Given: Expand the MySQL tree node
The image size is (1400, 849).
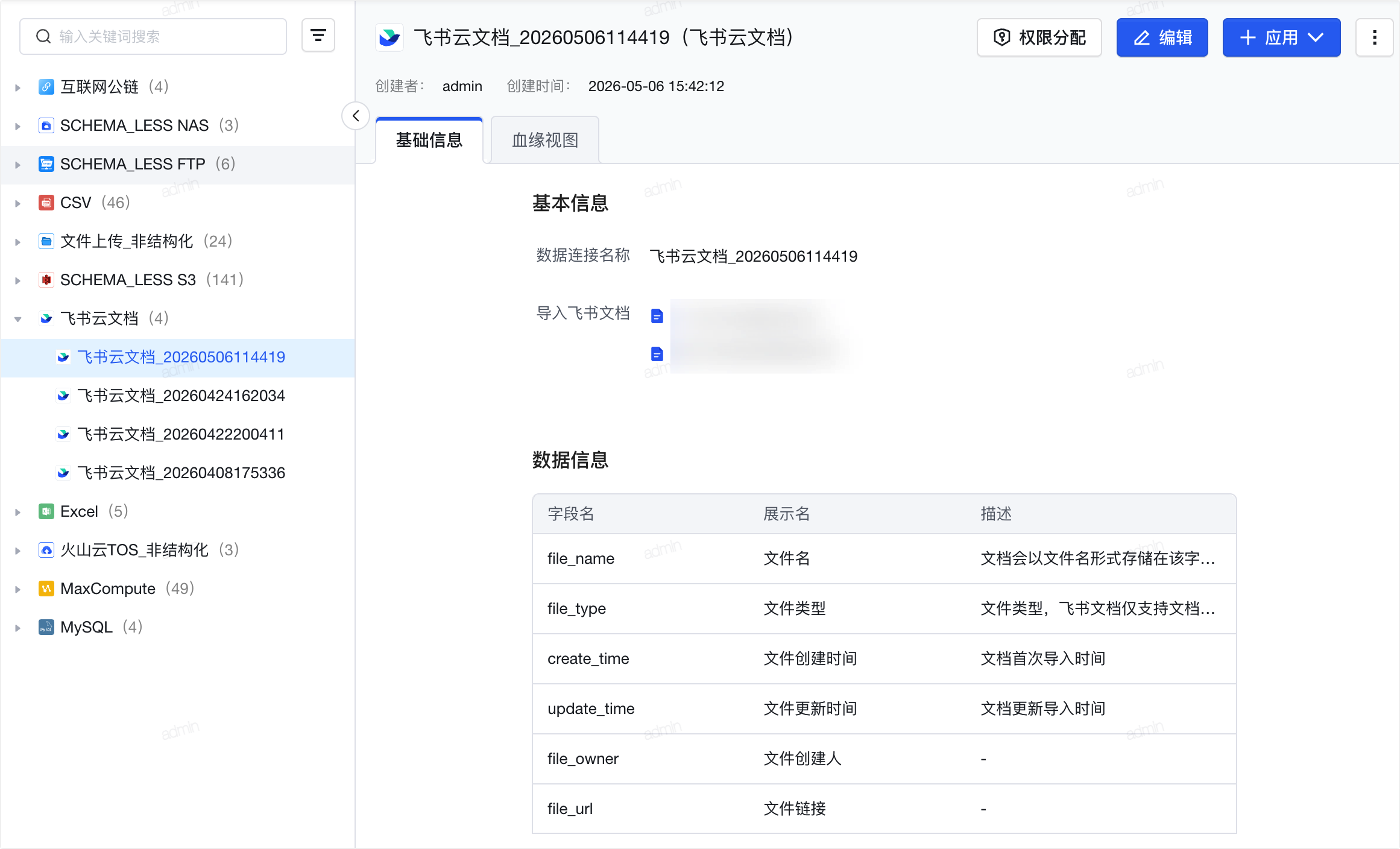Looking at the screenshot, I should tap(18, 628).
